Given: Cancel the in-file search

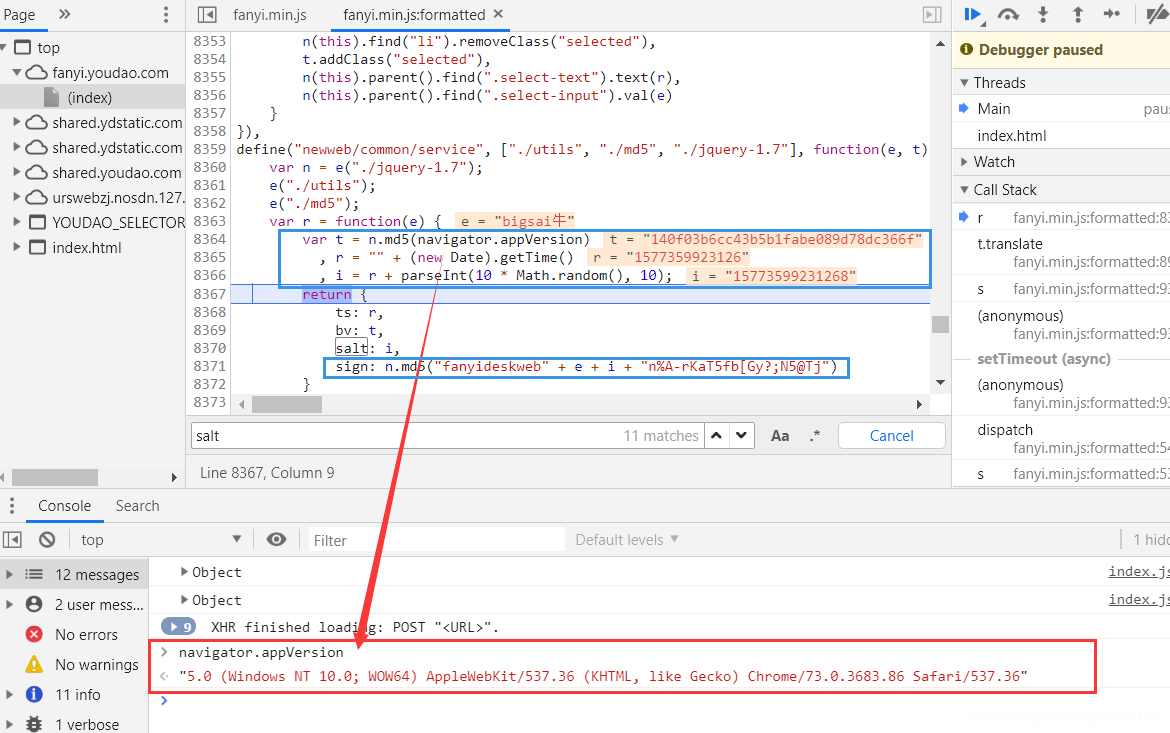Looking at the screenshot, I should (x=891, y=435).
